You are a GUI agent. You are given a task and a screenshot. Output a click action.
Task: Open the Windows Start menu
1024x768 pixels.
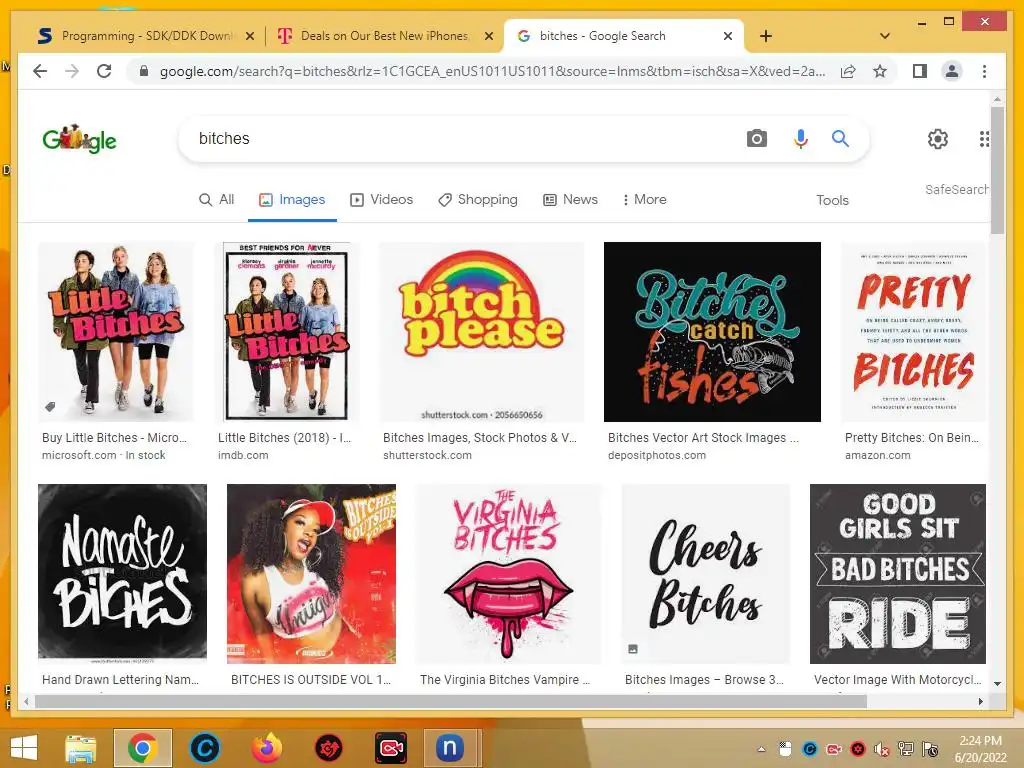click(x=24, y=748)
